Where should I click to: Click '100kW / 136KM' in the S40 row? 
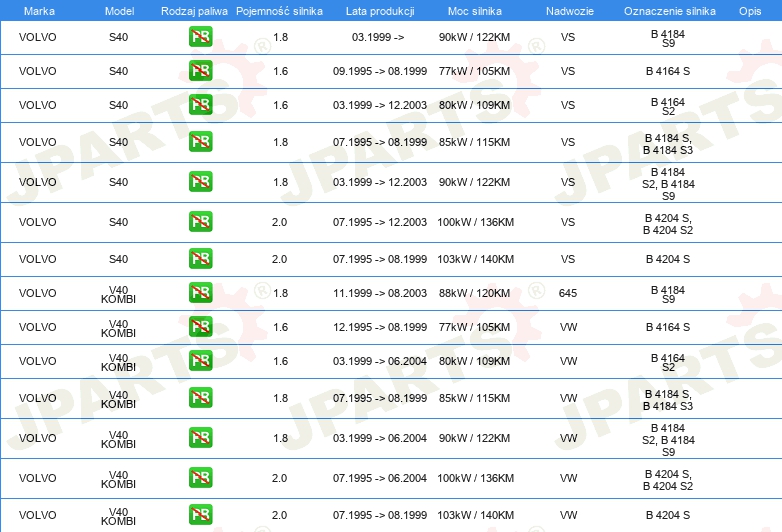475,222
